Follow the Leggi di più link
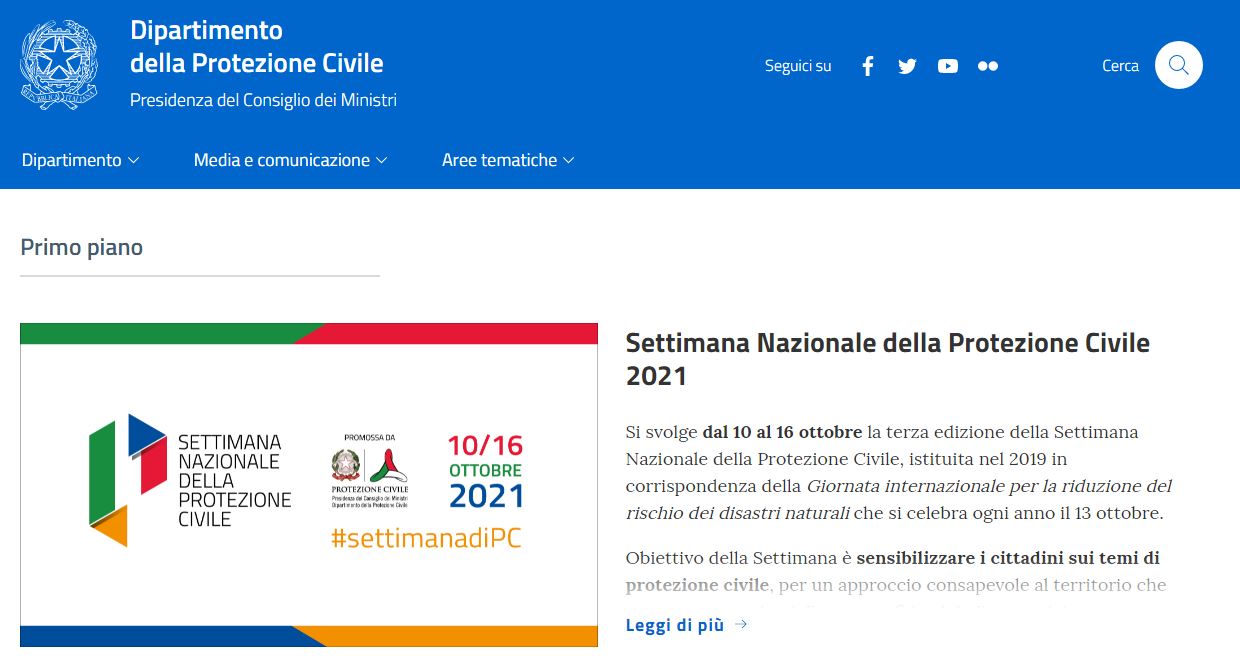Viewport: 1240px width, 666px height. tap(674, 625)
